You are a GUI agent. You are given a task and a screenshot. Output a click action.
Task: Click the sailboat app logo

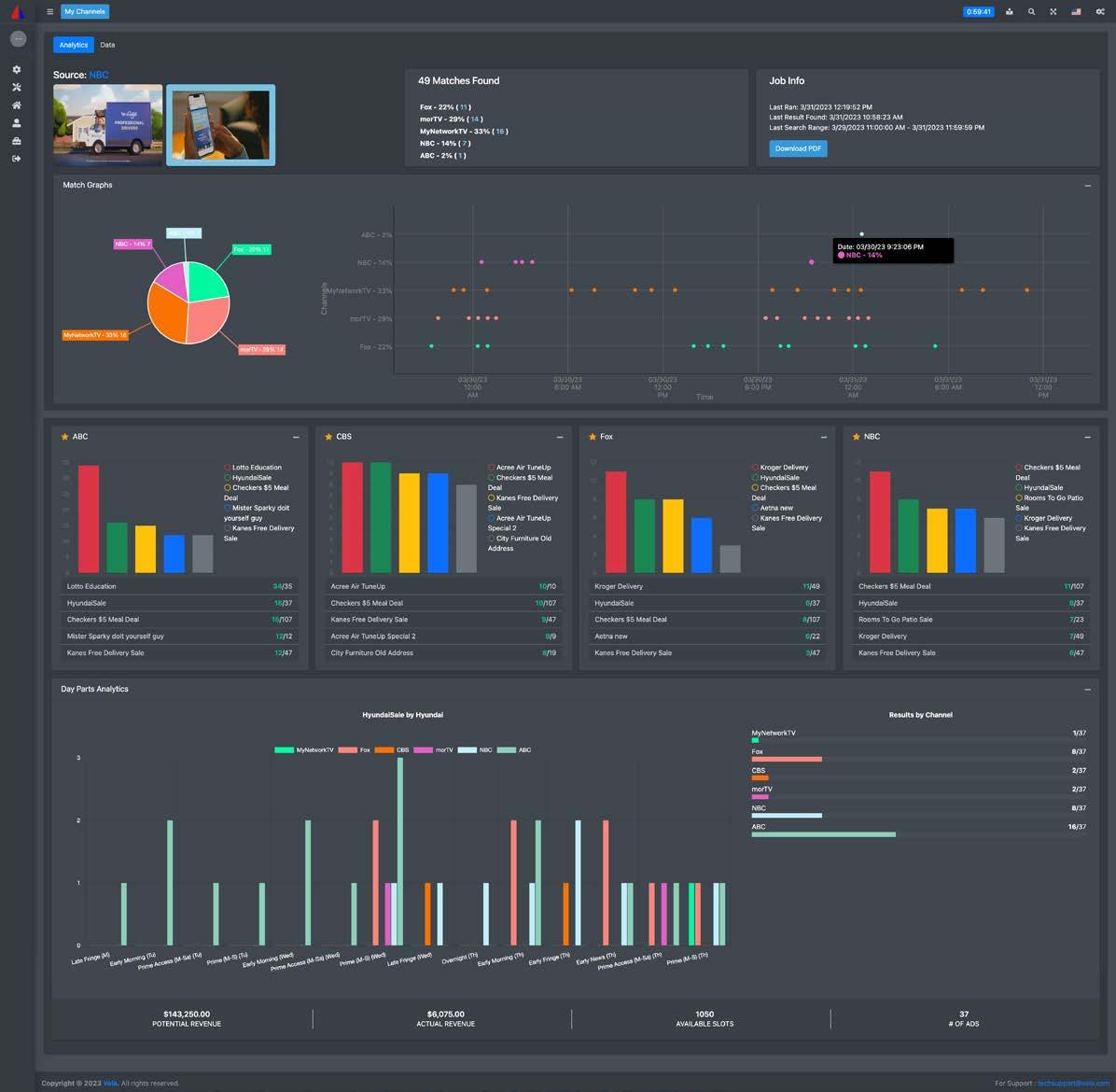[17, 11]
